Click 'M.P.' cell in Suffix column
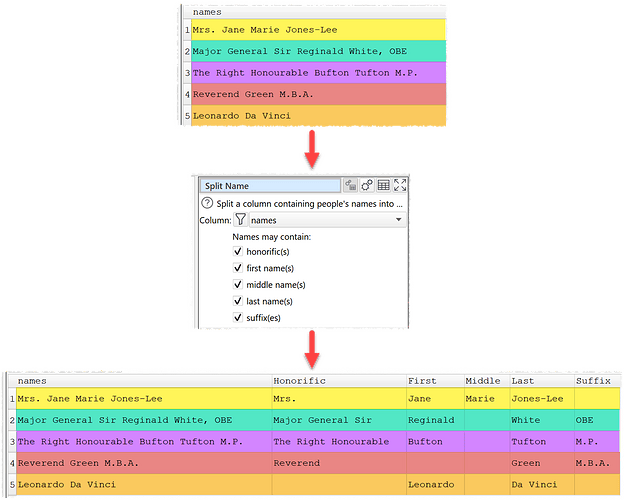 (x=597, y=441)
